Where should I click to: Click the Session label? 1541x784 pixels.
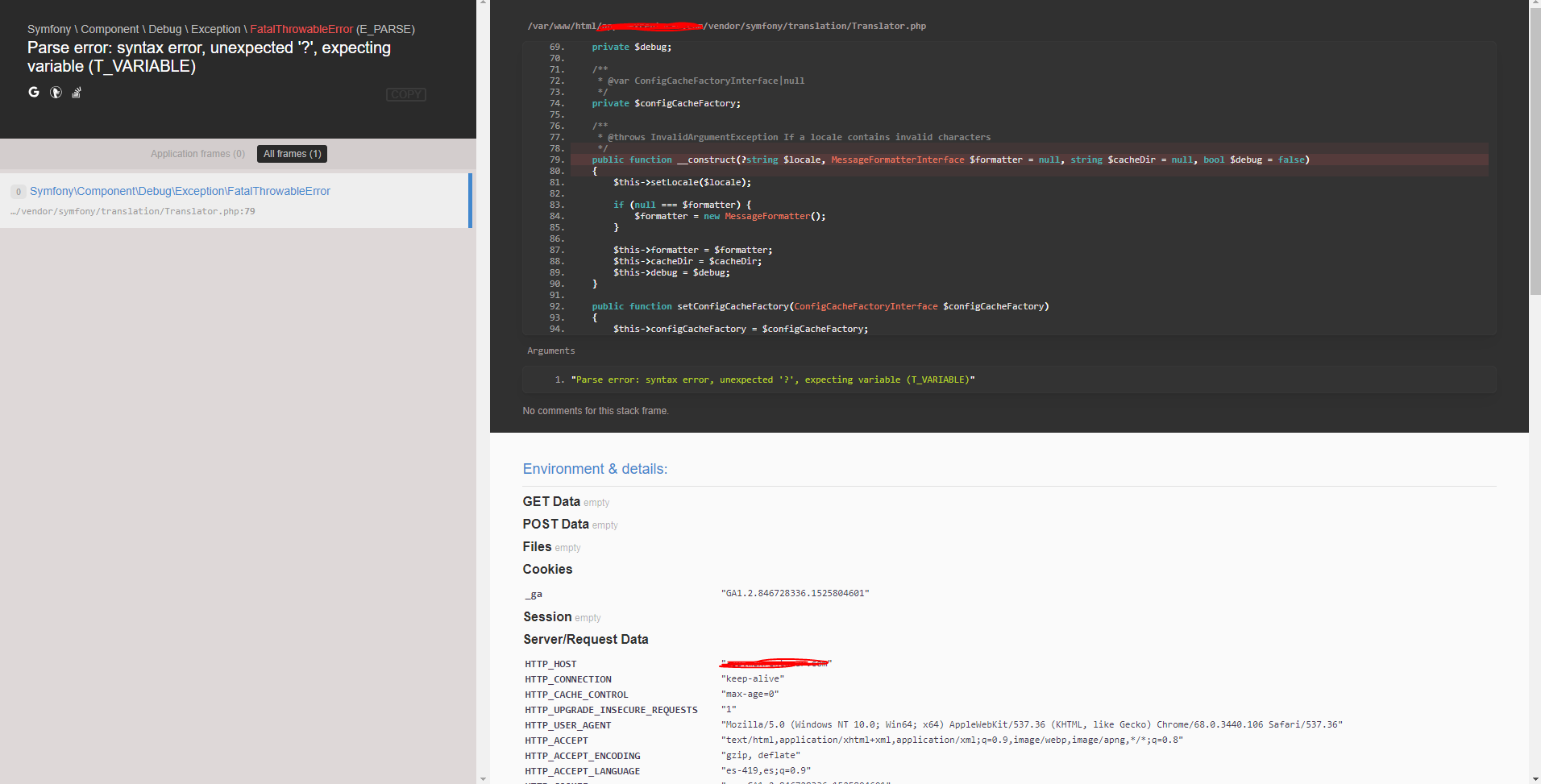(547, 616)
